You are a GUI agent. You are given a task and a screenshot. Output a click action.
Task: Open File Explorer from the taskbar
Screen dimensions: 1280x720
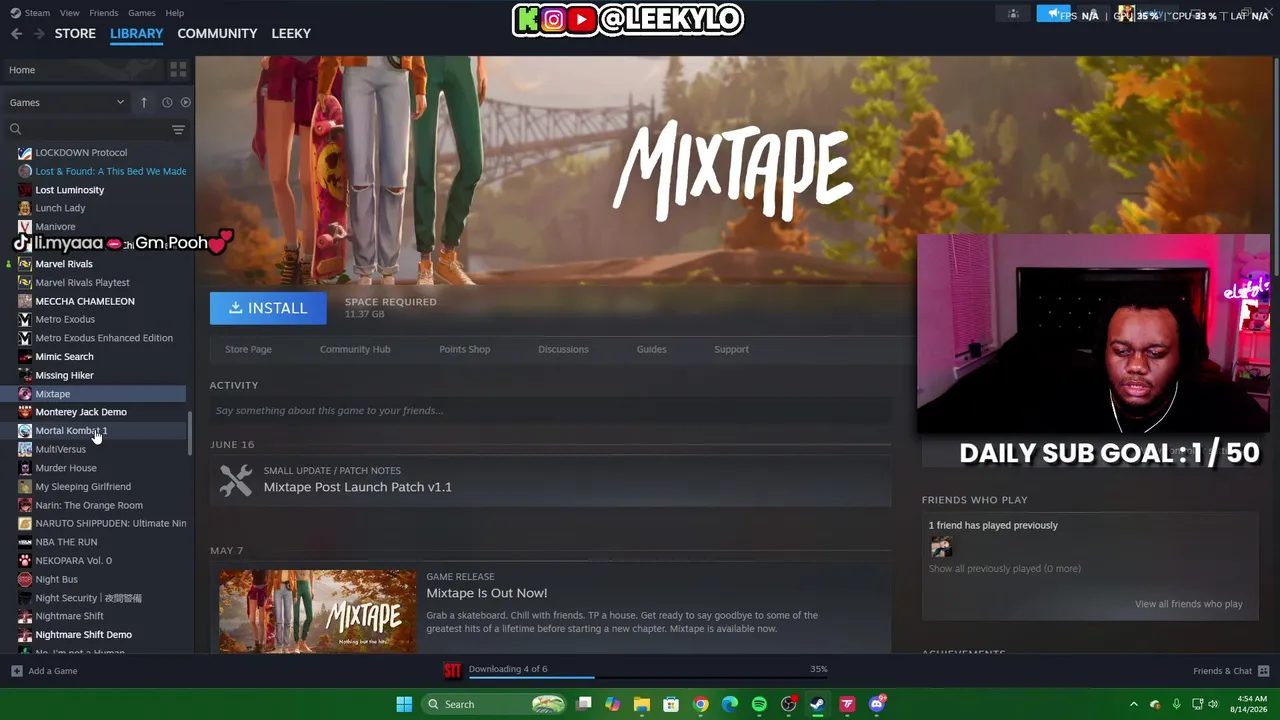(642, 704)
